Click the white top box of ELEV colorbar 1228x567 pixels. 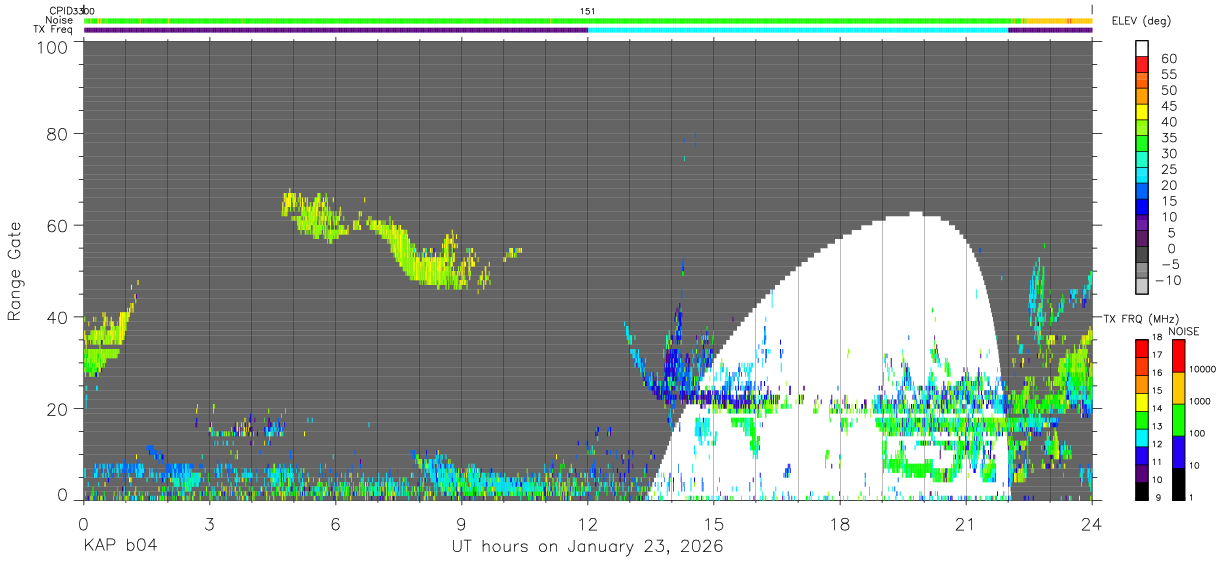1142,48
